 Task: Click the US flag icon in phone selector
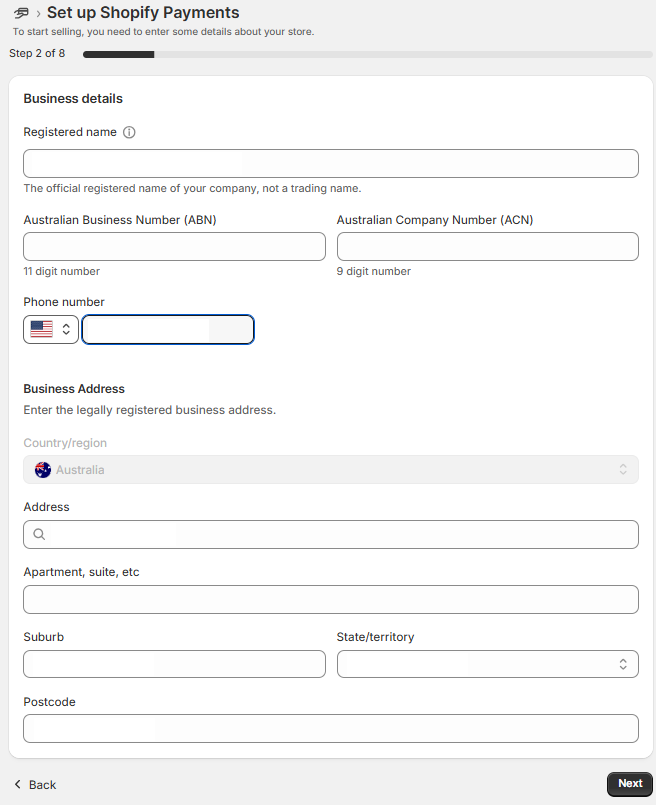(42, 329)
